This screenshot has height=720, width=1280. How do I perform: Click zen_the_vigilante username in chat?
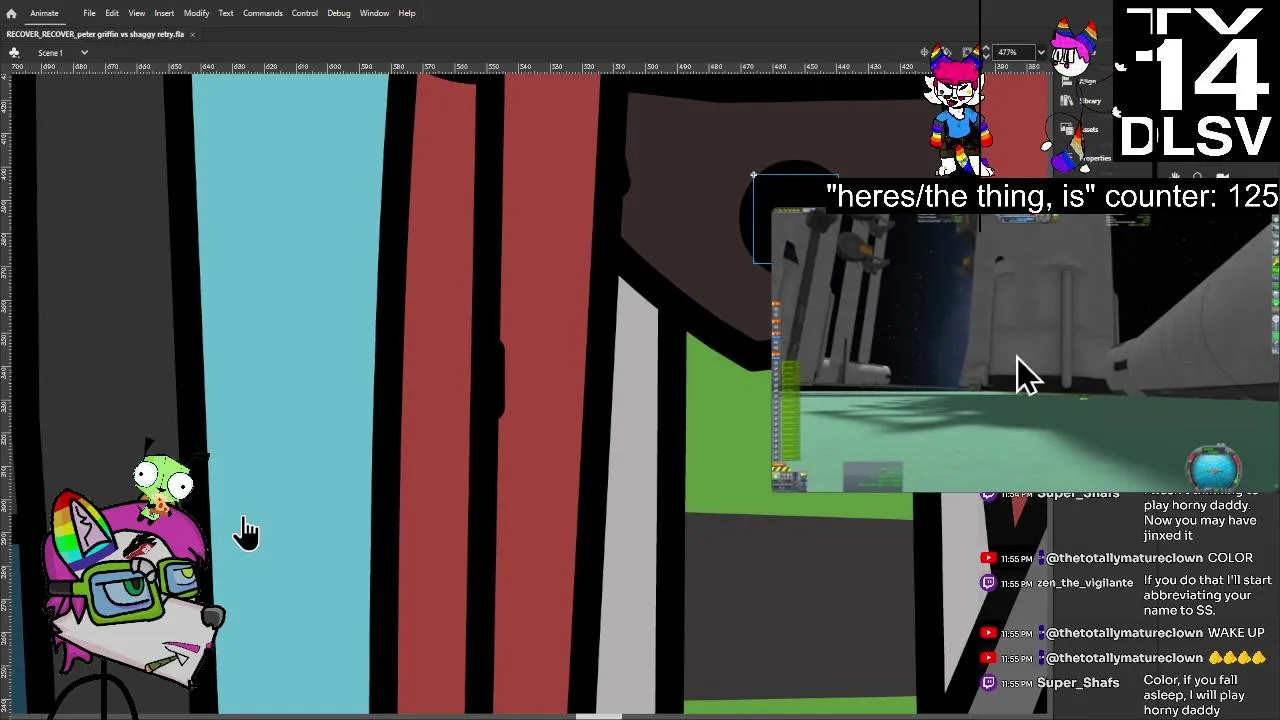[1085, 583]
